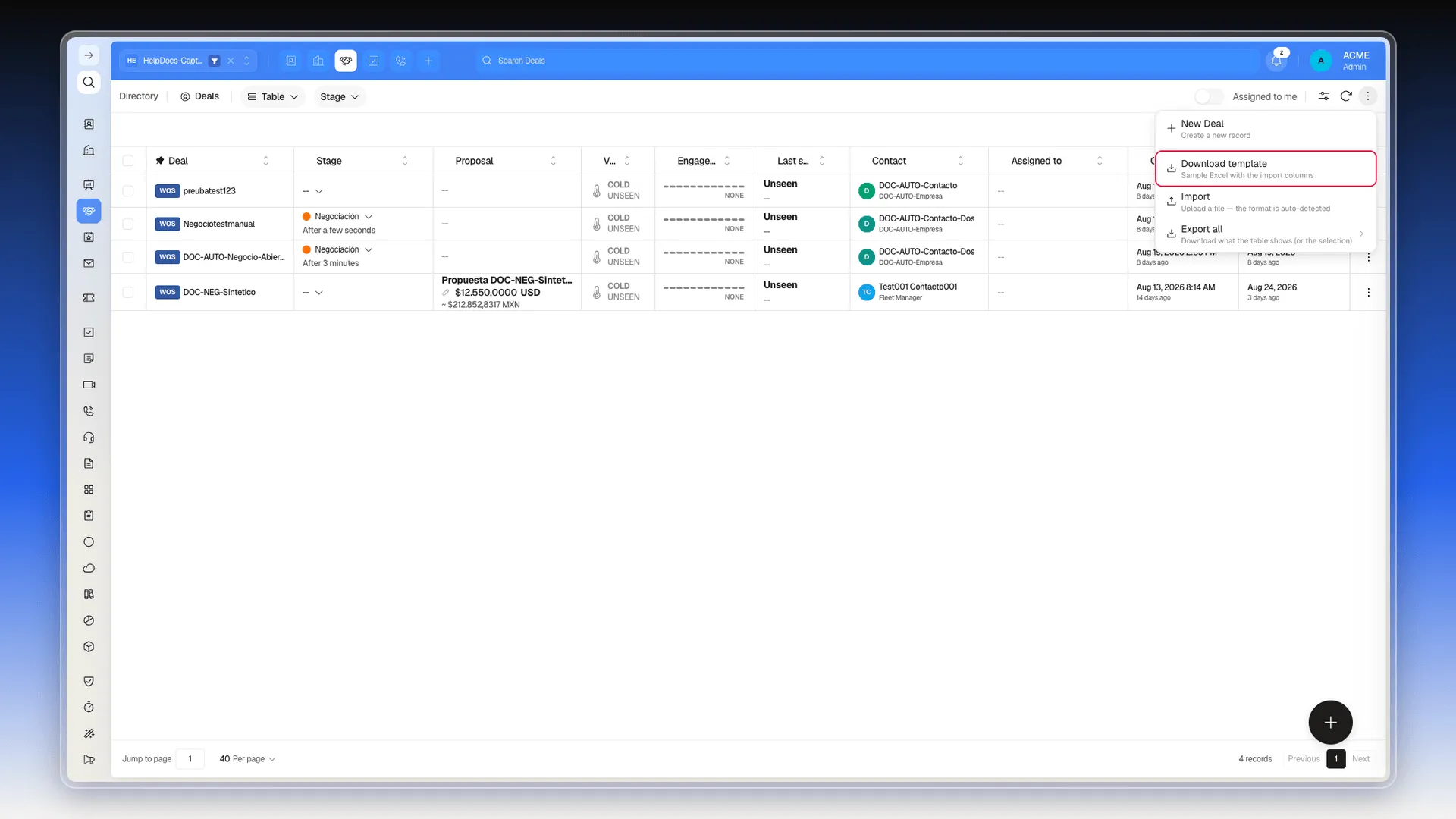
Task: Click the Jump to page input
Action: (190, 758)
